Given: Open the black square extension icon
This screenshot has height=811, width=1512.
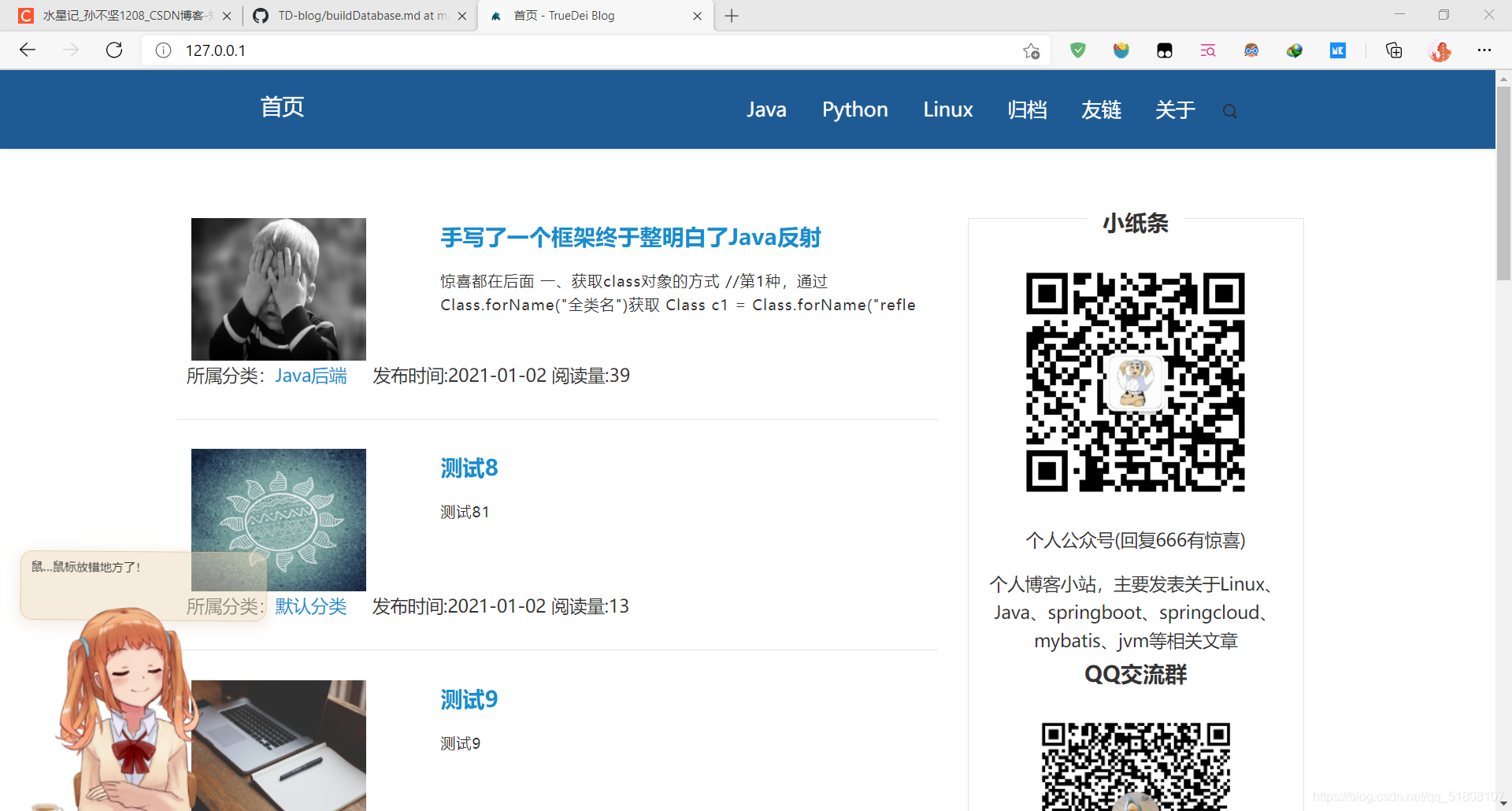Looking at the screenshot, I should 1165,50.
